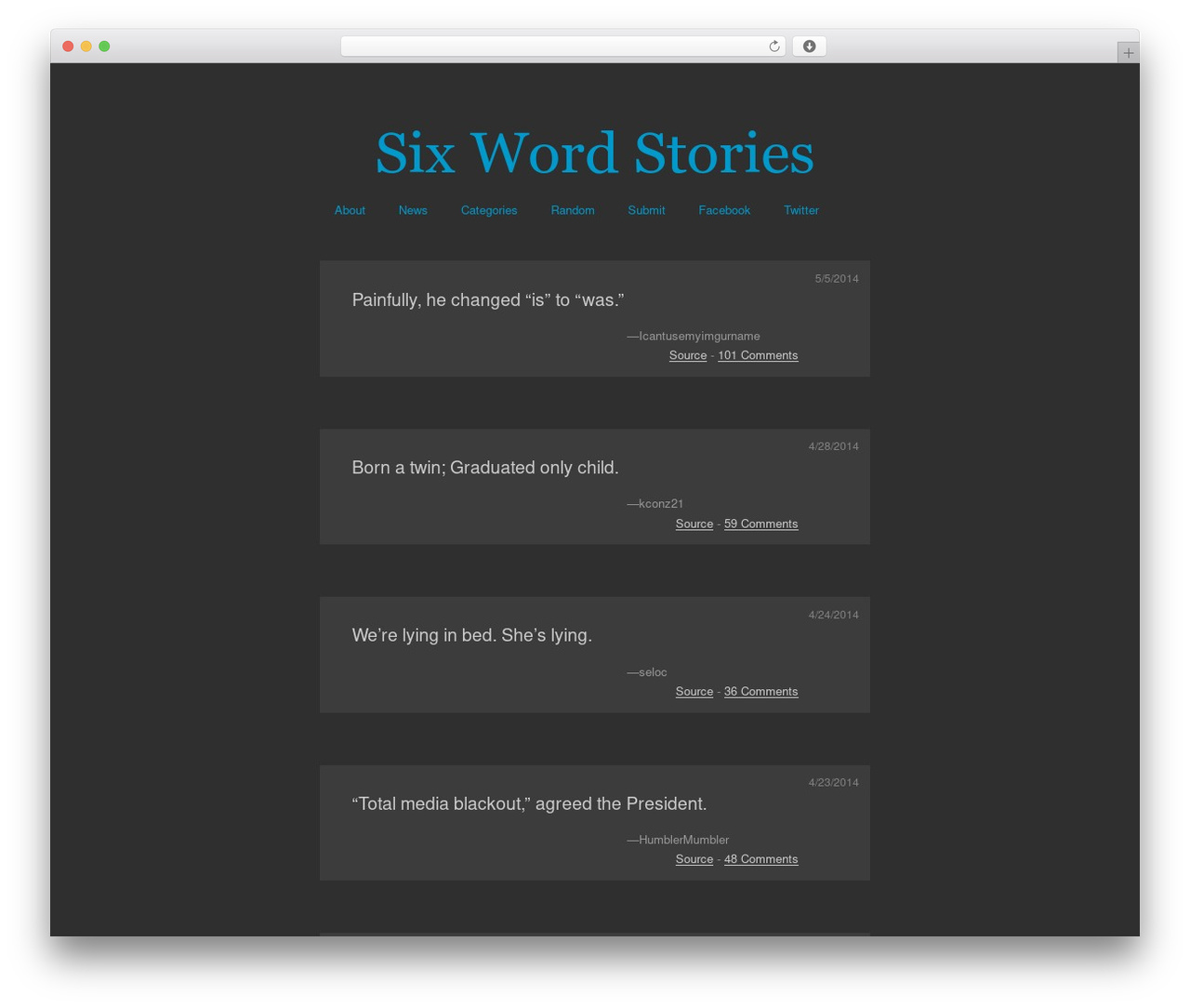Open Source link for HumblerMumbler's story
The width and height of the screenshot is (1190, 1008).
coord(694,859)
